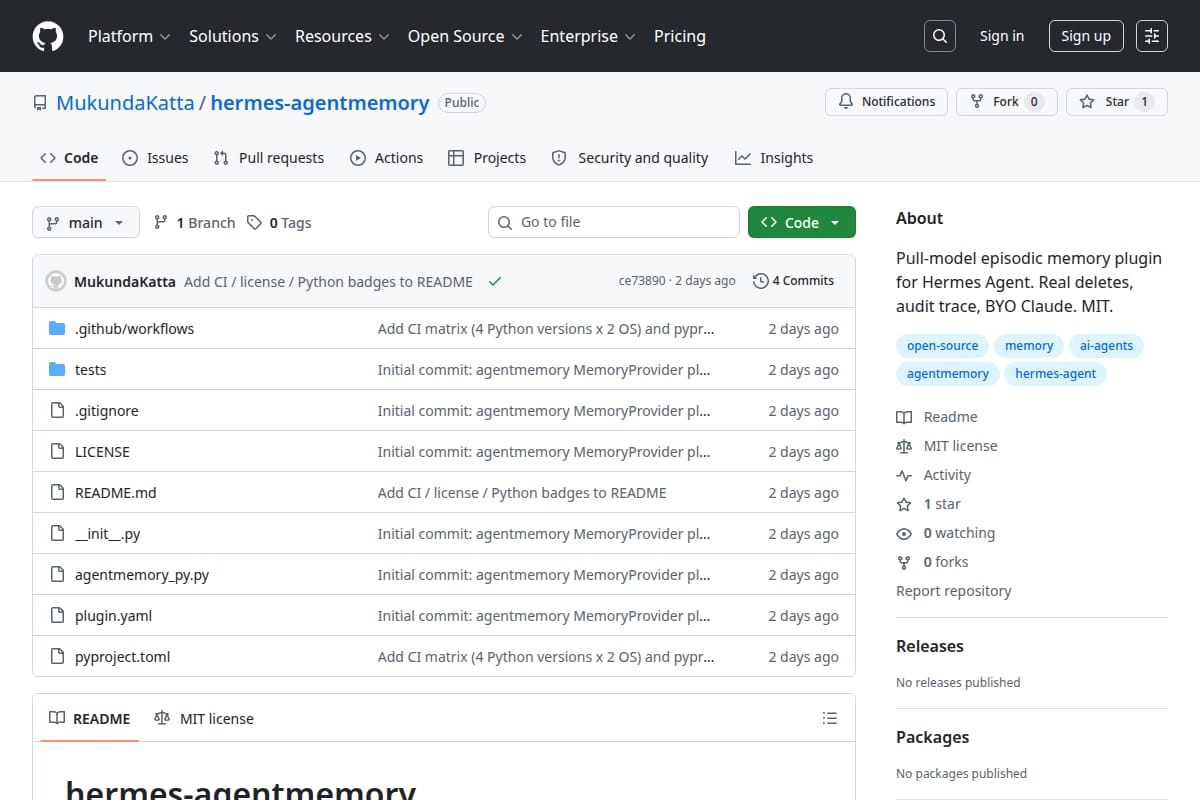Expand the Open Source menu

coord(465,36)
